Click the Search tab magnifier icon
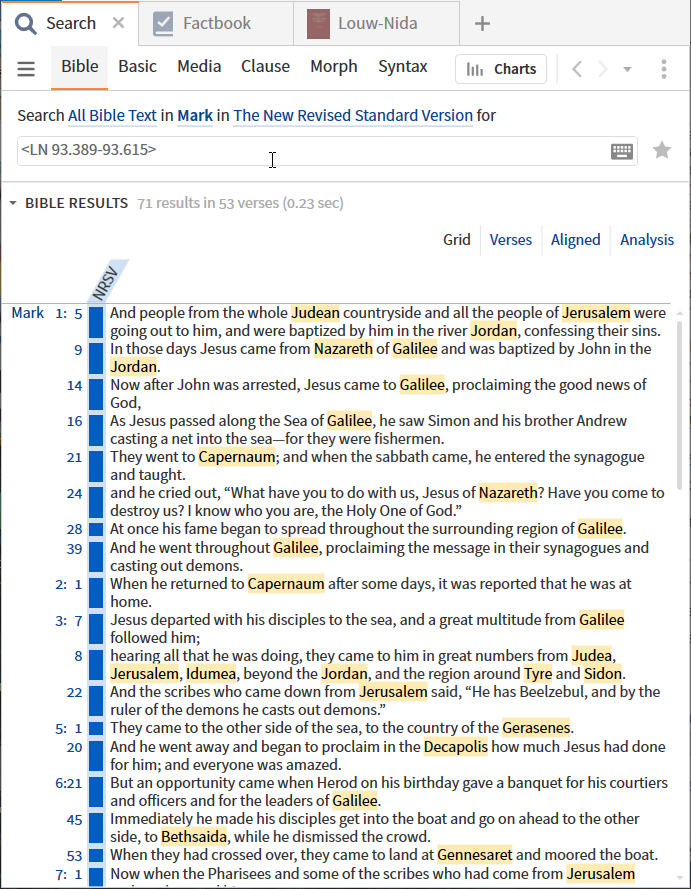Image resolution: width=691 pixels, height=889 pixels. (x=26, y=24)
